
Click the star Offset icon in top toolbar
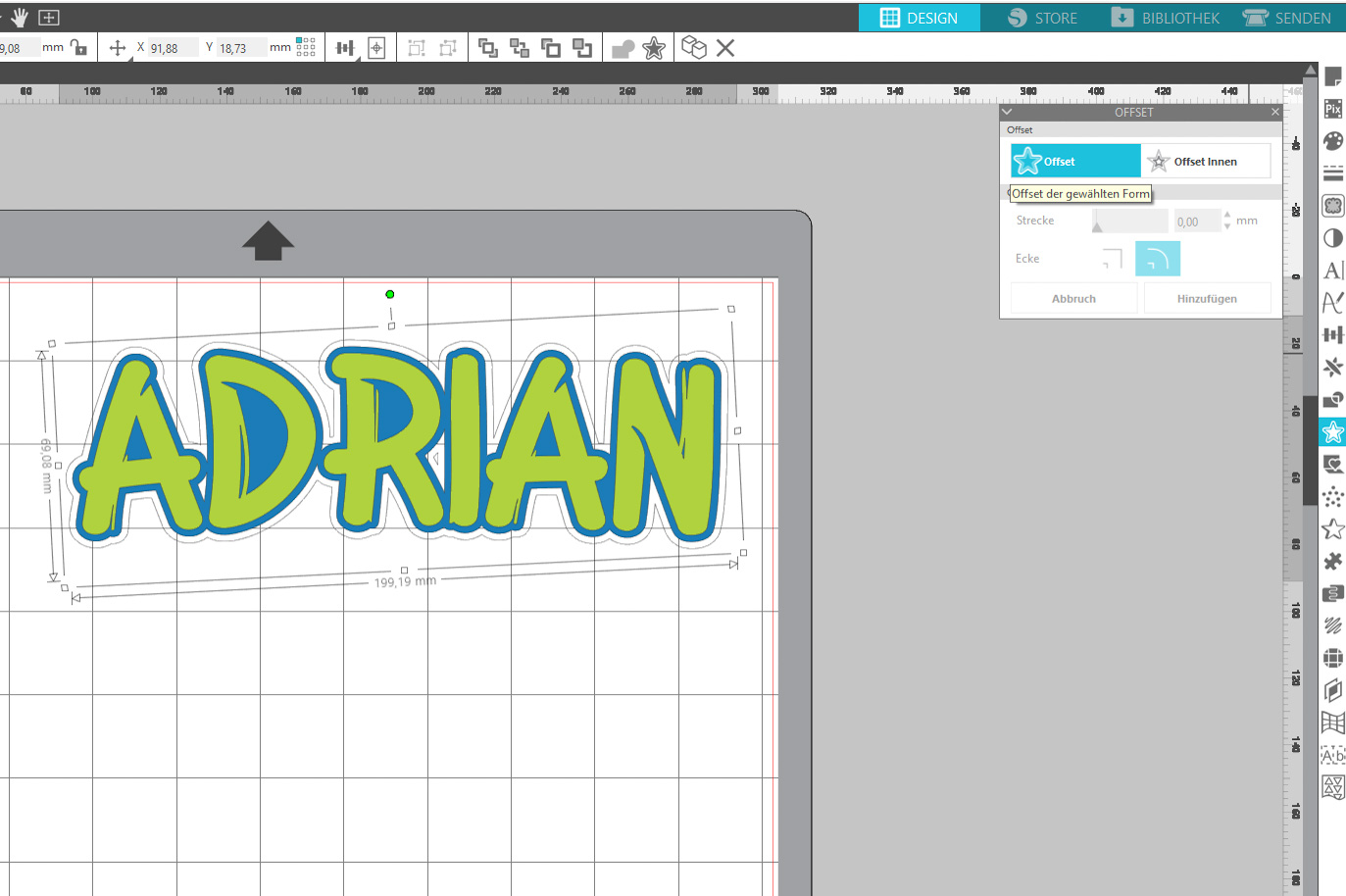pos(654,48)
